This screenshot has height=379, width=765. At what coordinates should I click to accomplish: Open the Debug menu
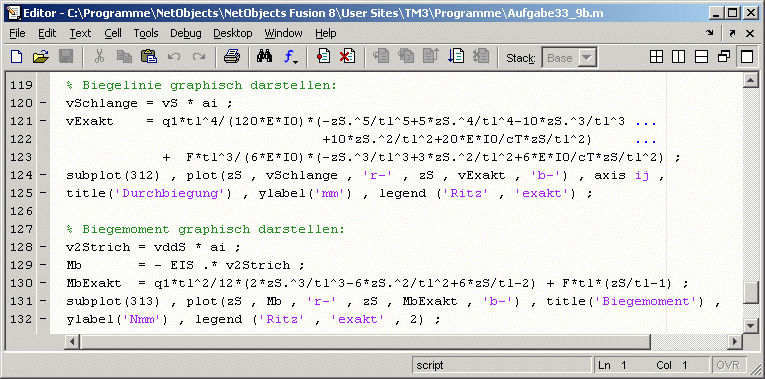point(185,33)
